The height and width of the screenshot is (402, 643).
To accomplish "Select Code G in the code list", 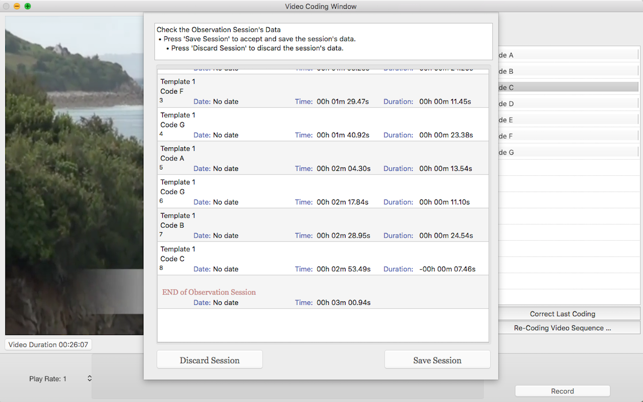I will (x=568, y=152).
